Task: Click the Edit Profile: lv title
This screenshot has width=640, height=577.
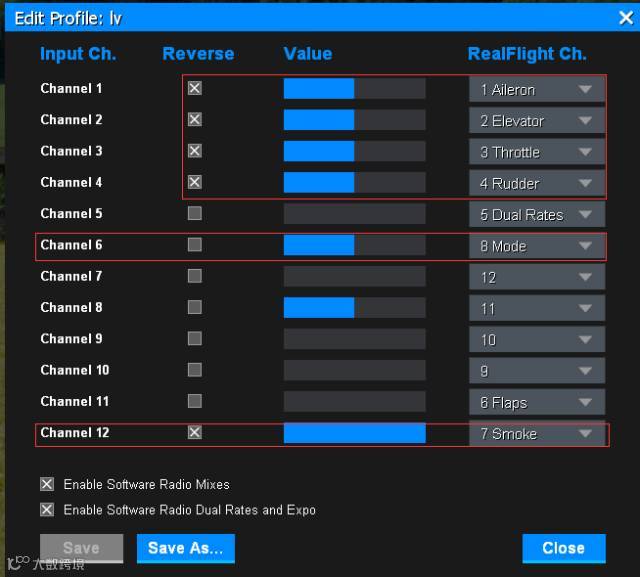Action: click(x=68, y=18)
